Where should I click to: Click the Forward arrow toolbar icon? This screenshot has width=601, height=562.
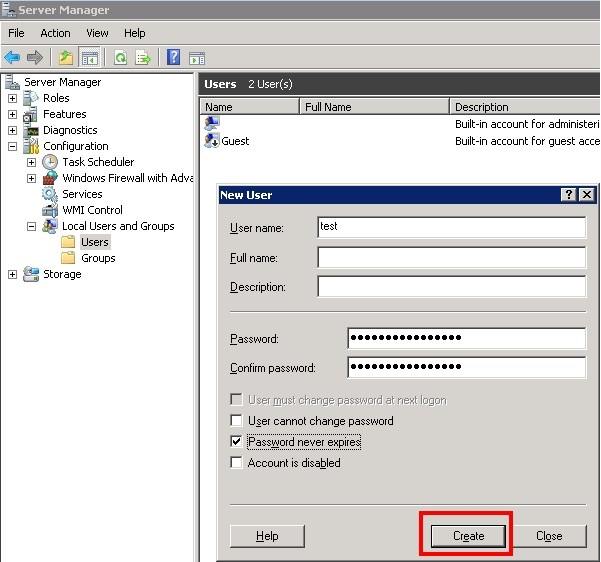tap(35, 58)
